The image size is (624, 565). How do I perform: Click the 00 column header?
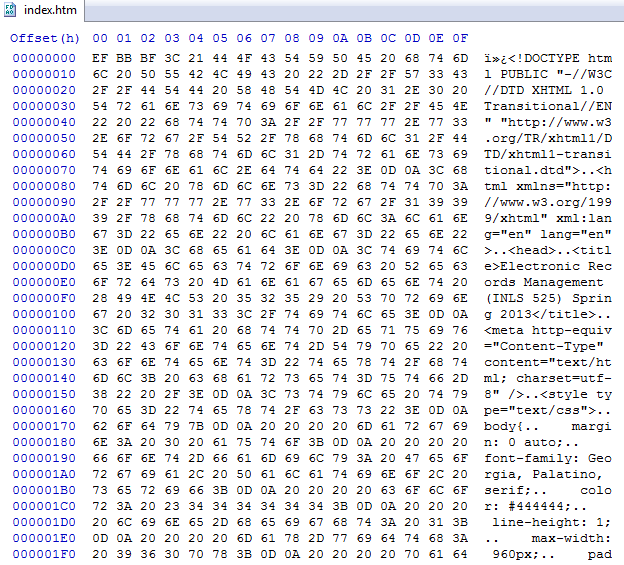[99, 38]
